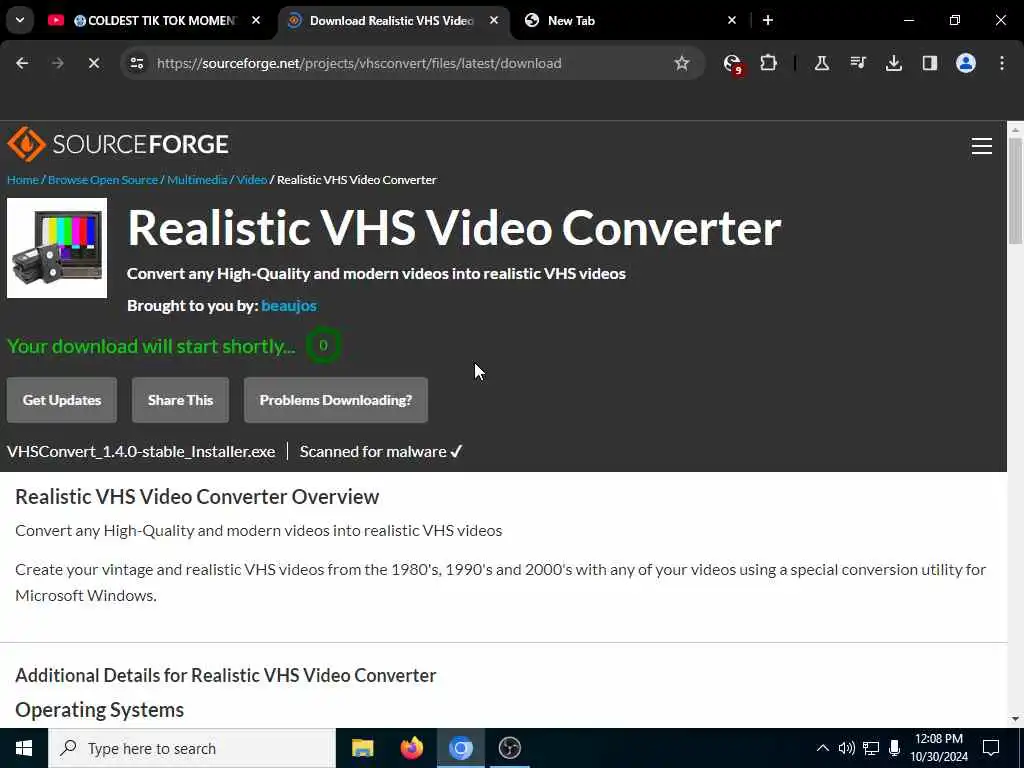Click the Problems Downloading? button
Viewport: 1024px width, 768px height.
[336, 400]
